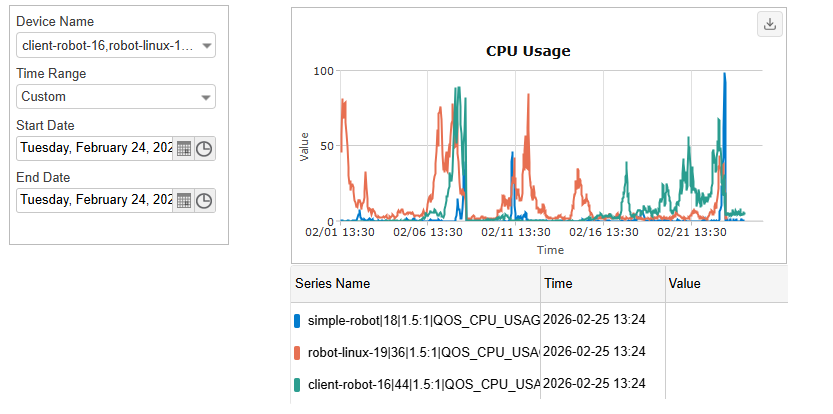Sort by Series Name column header
This screenshot has height=414, width=833.
(332, 284)
